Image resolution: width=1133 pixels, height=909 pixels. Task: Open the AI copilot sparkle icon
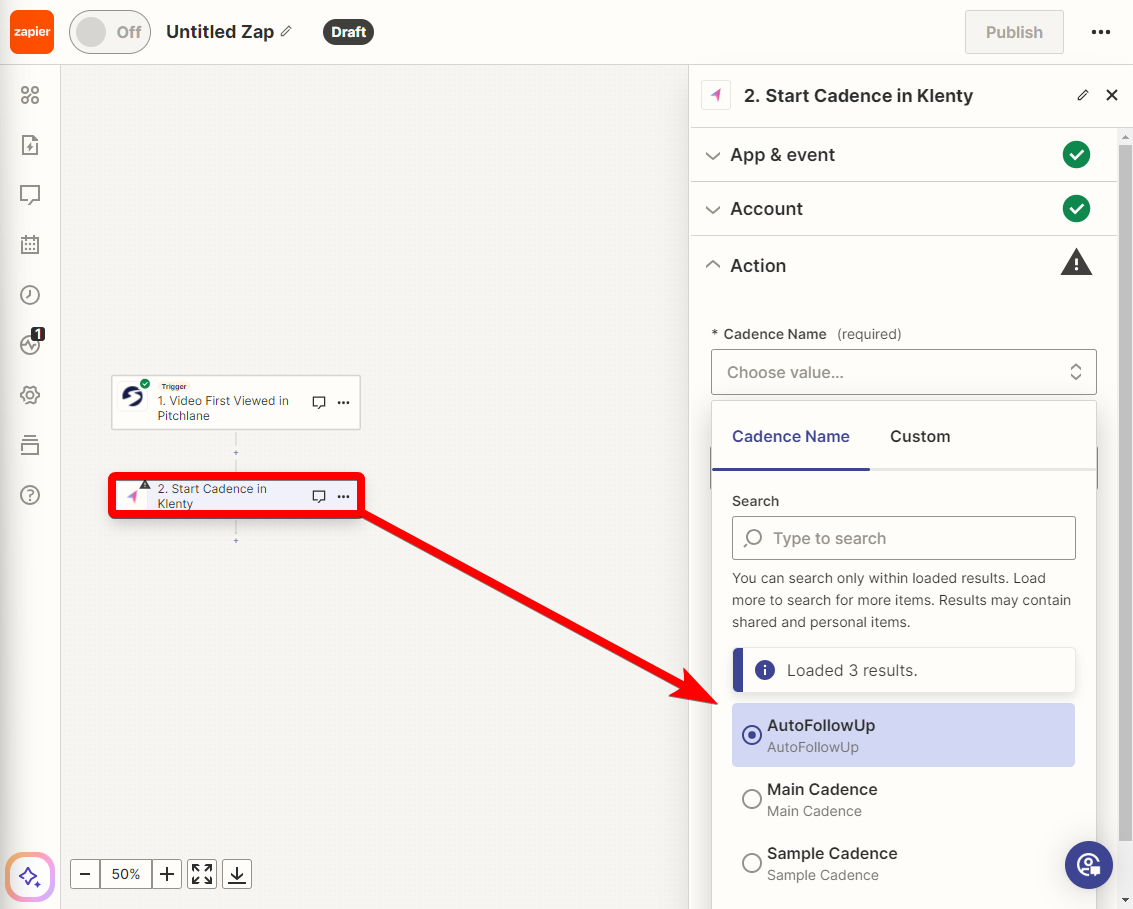[x=30, y=877]
